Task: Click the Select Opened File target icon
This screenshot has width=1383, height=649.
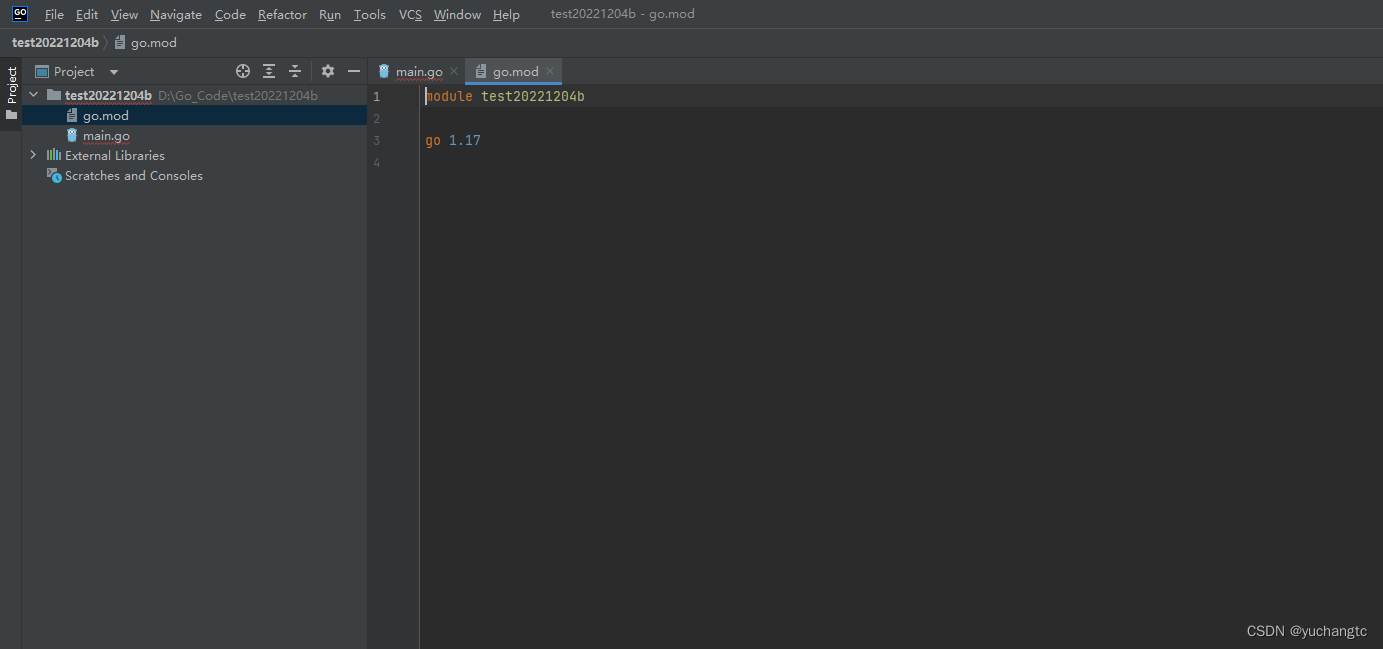Action: [x=243, y=71]
